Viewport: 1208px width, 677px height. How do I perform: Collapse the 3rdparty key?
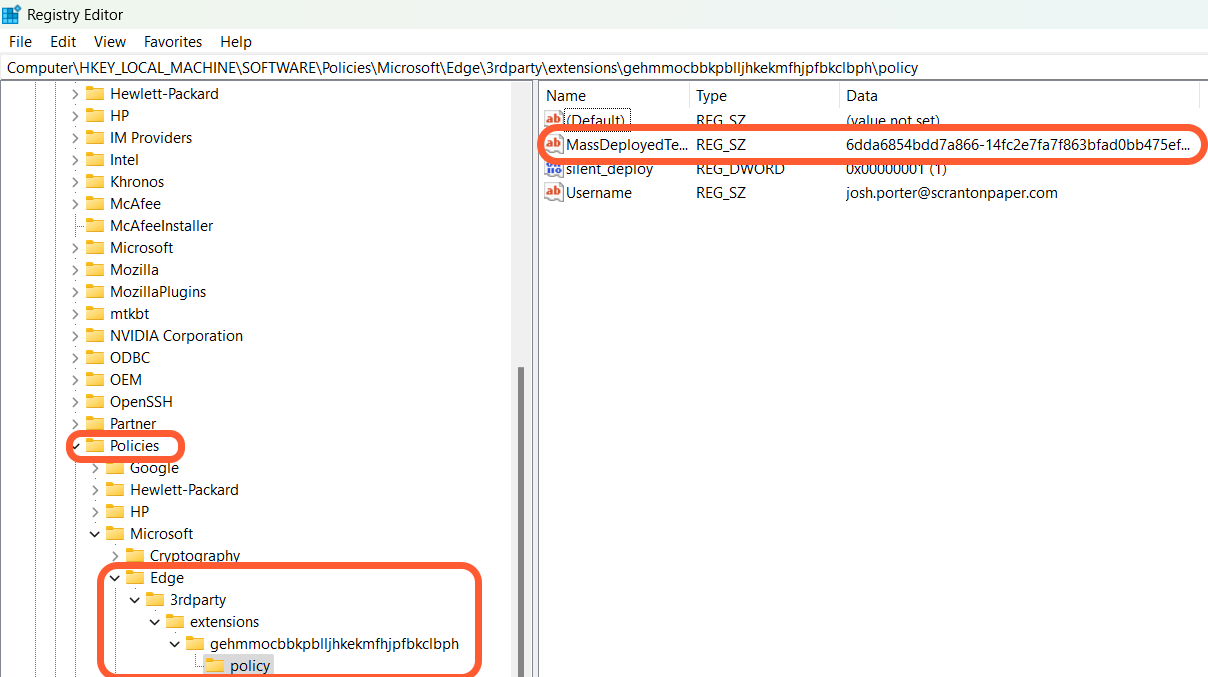tap(135, 600)
